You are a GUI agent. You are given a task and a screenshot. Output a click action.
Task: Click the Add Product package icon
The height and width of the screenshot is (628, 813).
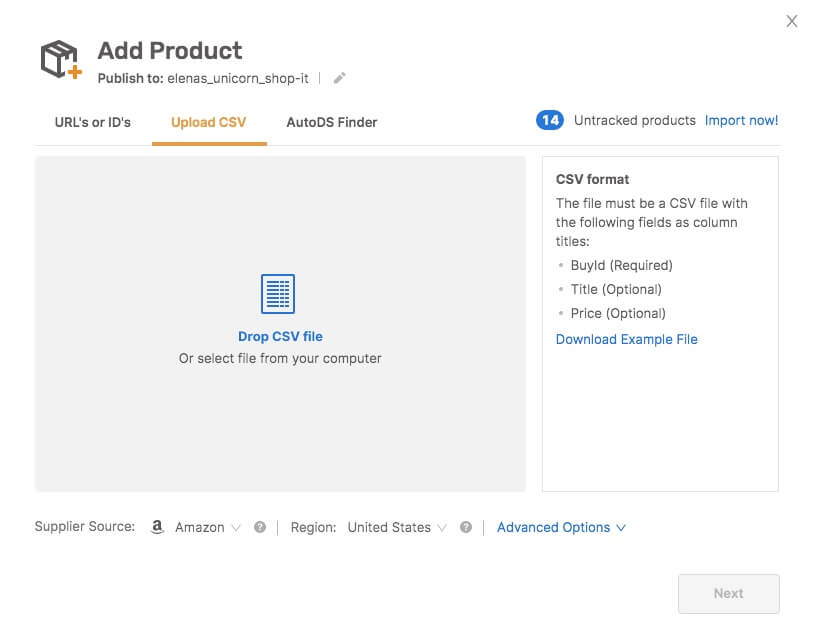point(59,59)
